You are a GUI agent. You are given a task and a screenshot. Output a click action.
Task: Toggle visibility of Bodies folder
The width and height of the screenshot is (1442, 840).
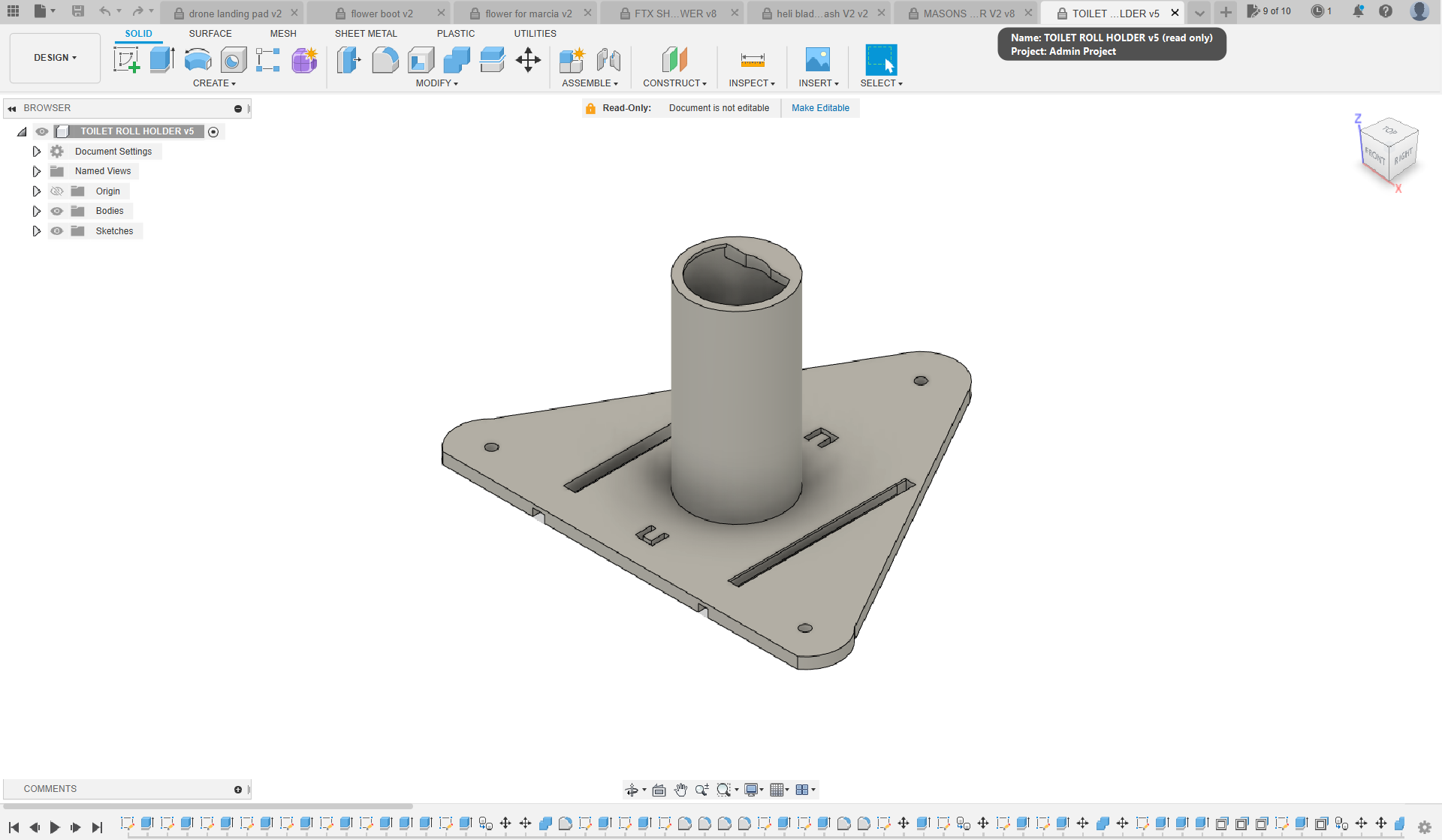(x=56, y=211)
